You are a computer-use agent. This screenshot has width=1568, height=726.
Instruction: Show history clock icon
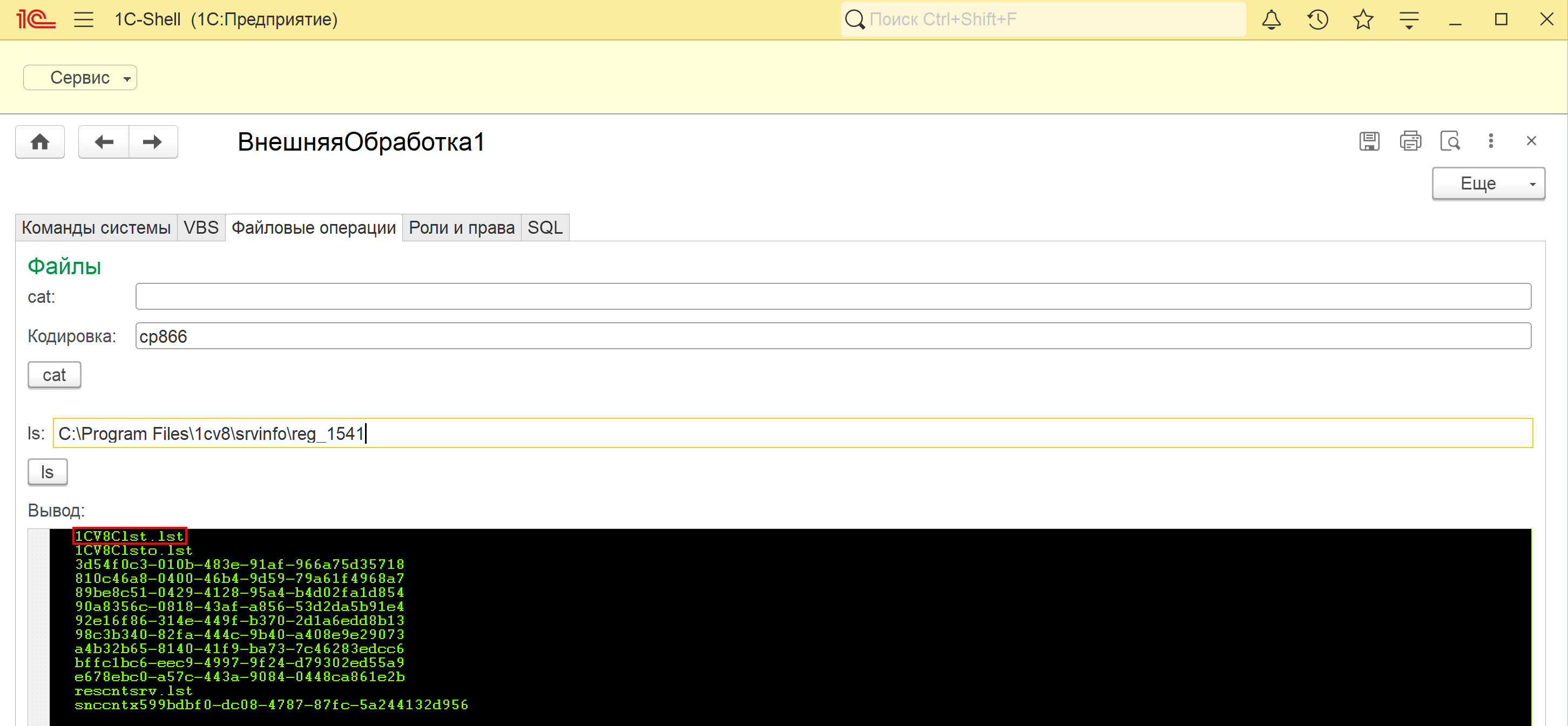click(1317, 19)
